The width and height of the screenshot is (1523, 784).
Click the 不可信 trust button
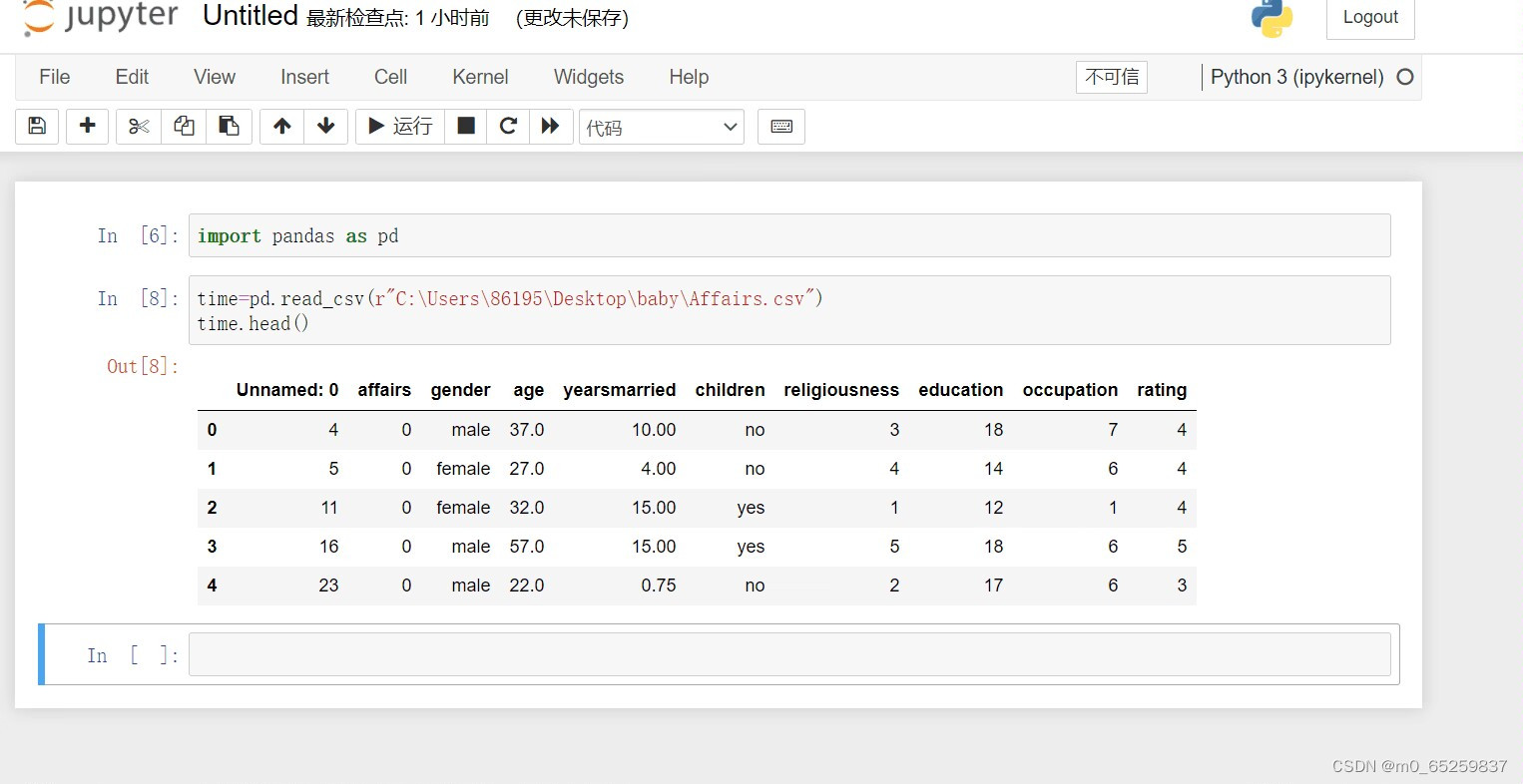(1111, 77)
